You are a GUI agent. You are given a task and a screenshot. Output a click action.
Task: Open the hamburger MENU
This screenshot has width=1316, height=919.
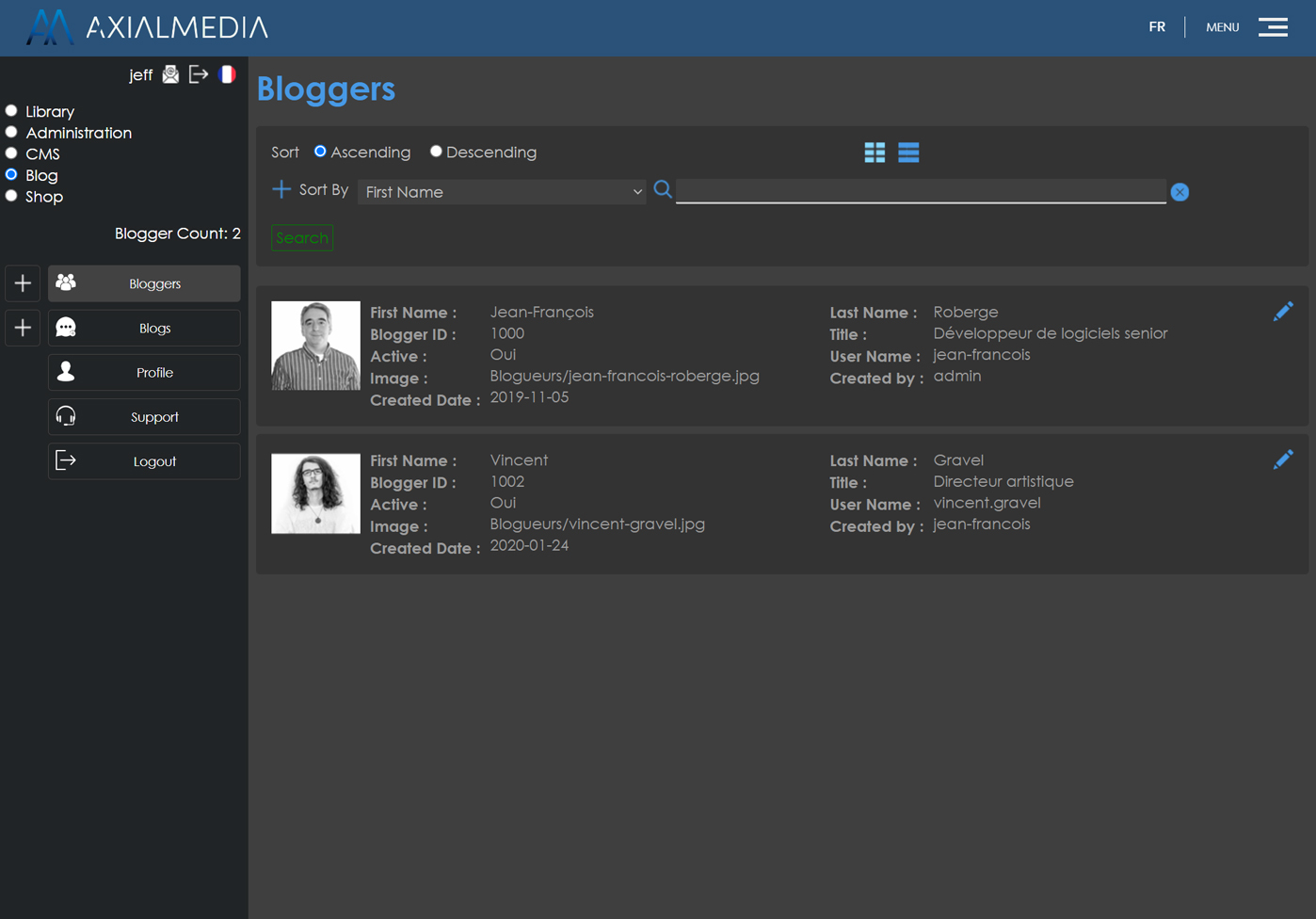click(x=1273, y=27)
